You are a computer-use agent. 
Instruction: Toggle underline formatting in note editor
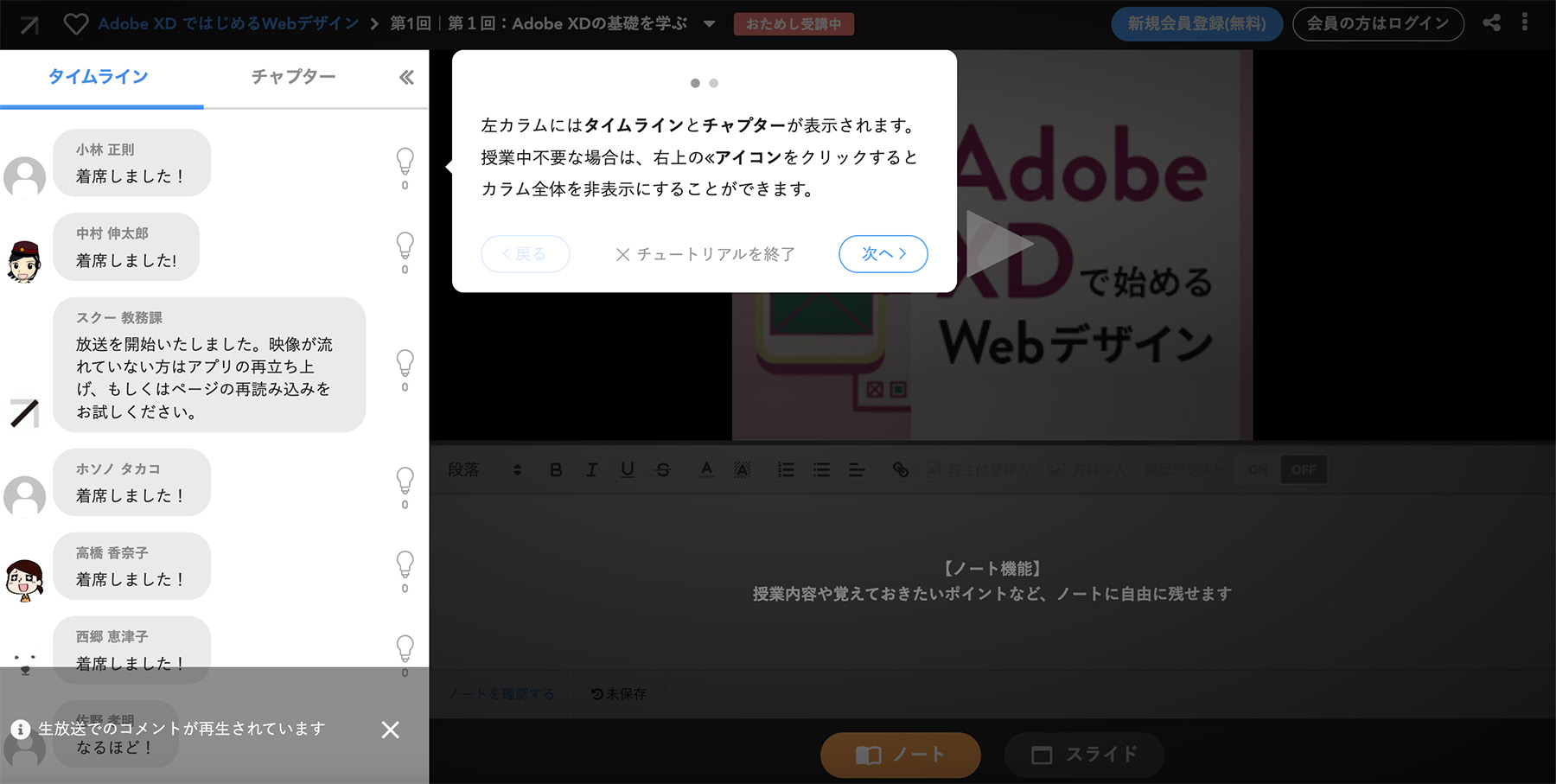628,469
